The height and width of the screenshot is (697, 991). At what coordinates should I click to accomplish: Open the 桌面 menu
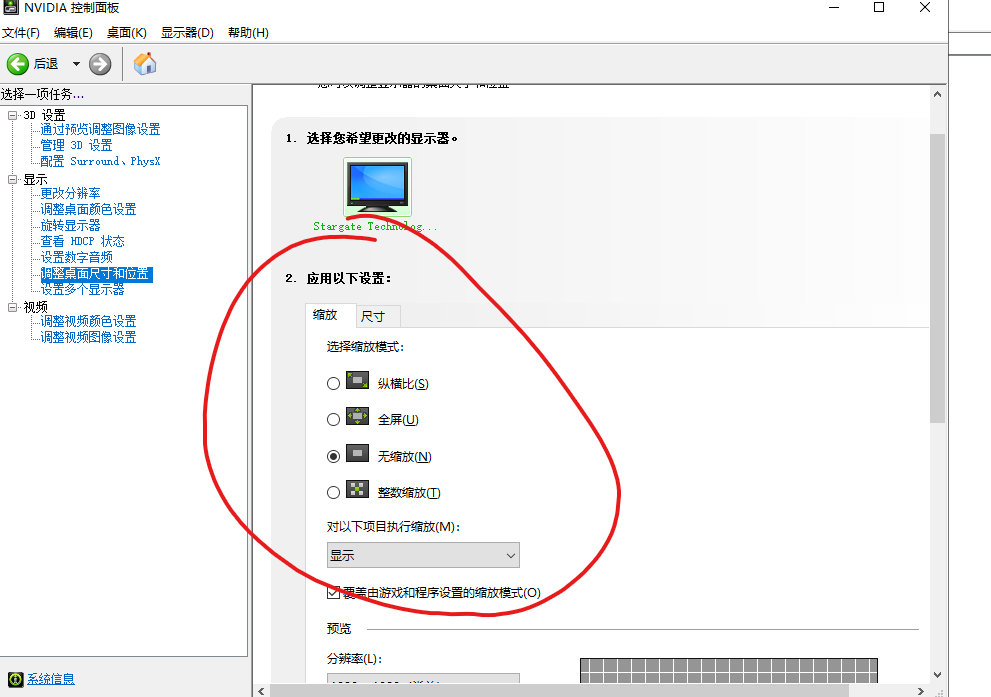click(x=126, y=31)
